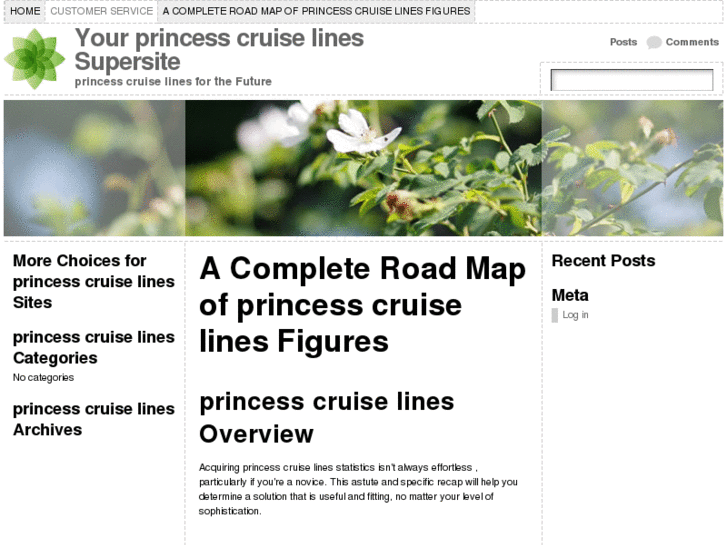Select the 'More Choices for princess cruise lines Sites' heading

coord(94,282)
